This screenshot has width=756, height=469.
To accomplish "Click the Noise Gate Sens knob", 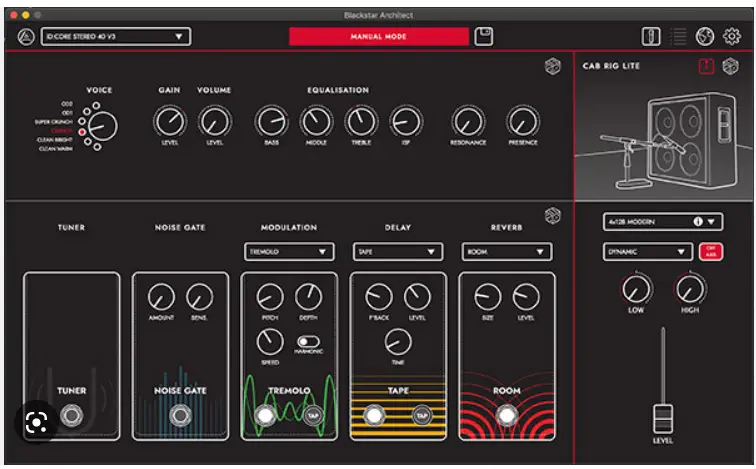I will coord(199,297).
